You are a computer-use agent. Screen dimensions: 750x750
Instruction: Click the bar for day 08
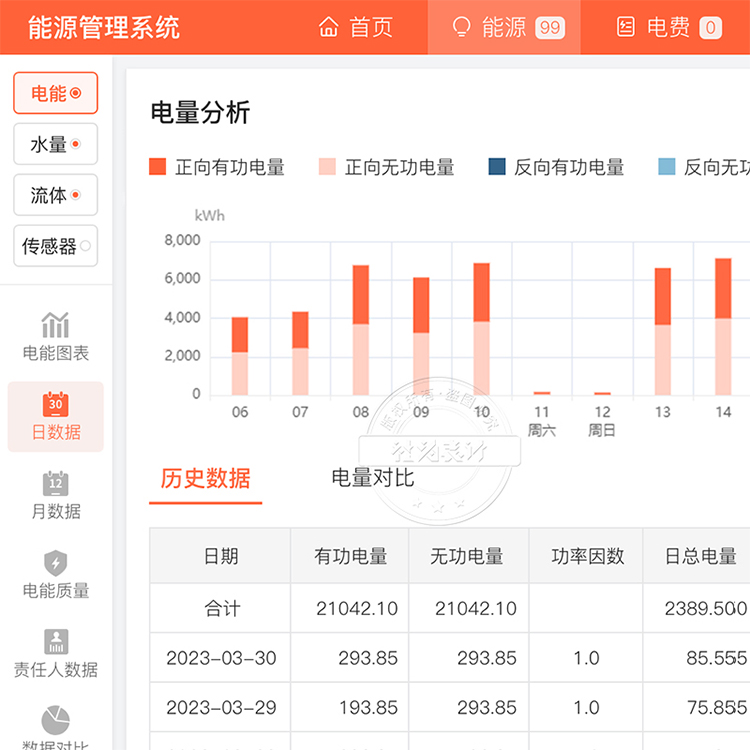(x=361, y=330)
